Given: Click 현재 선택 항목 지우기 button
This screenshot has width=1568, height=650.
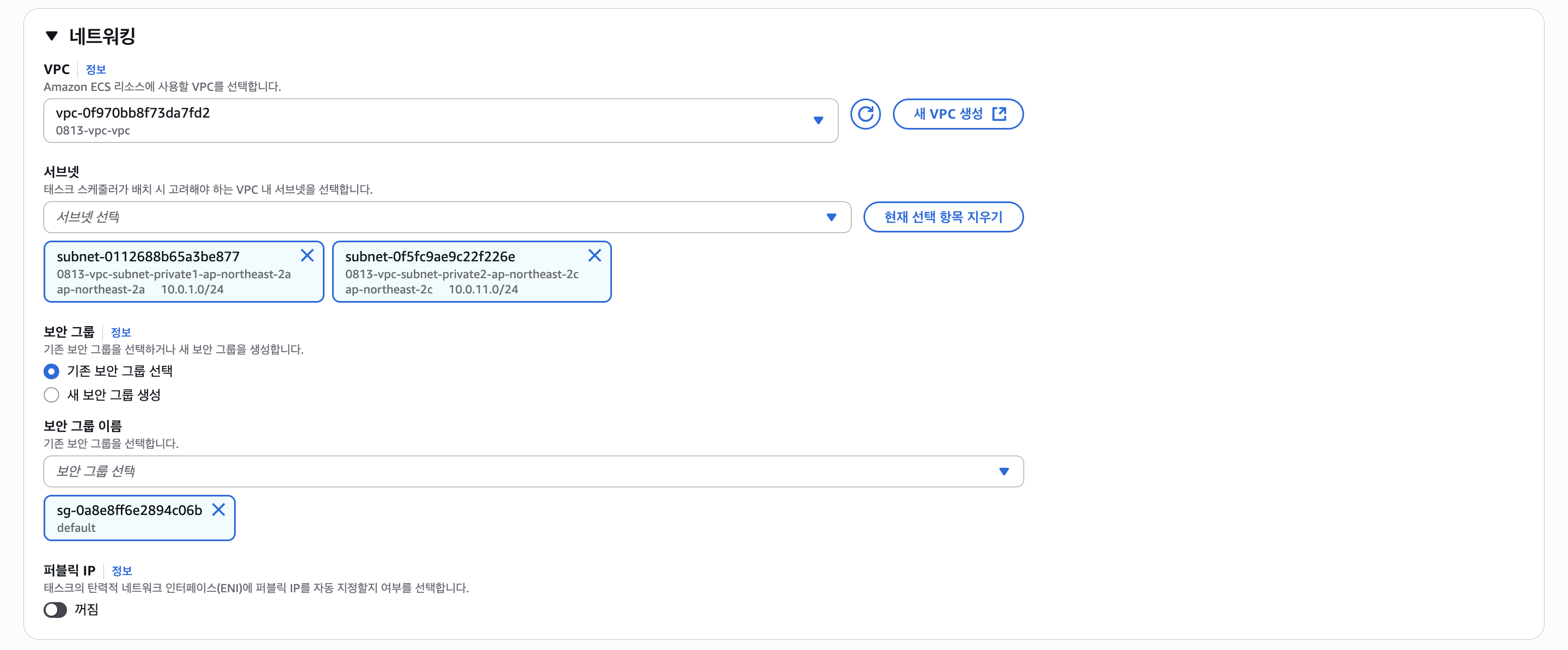Looking at the screenshot, I should click(x=943, y=217).
